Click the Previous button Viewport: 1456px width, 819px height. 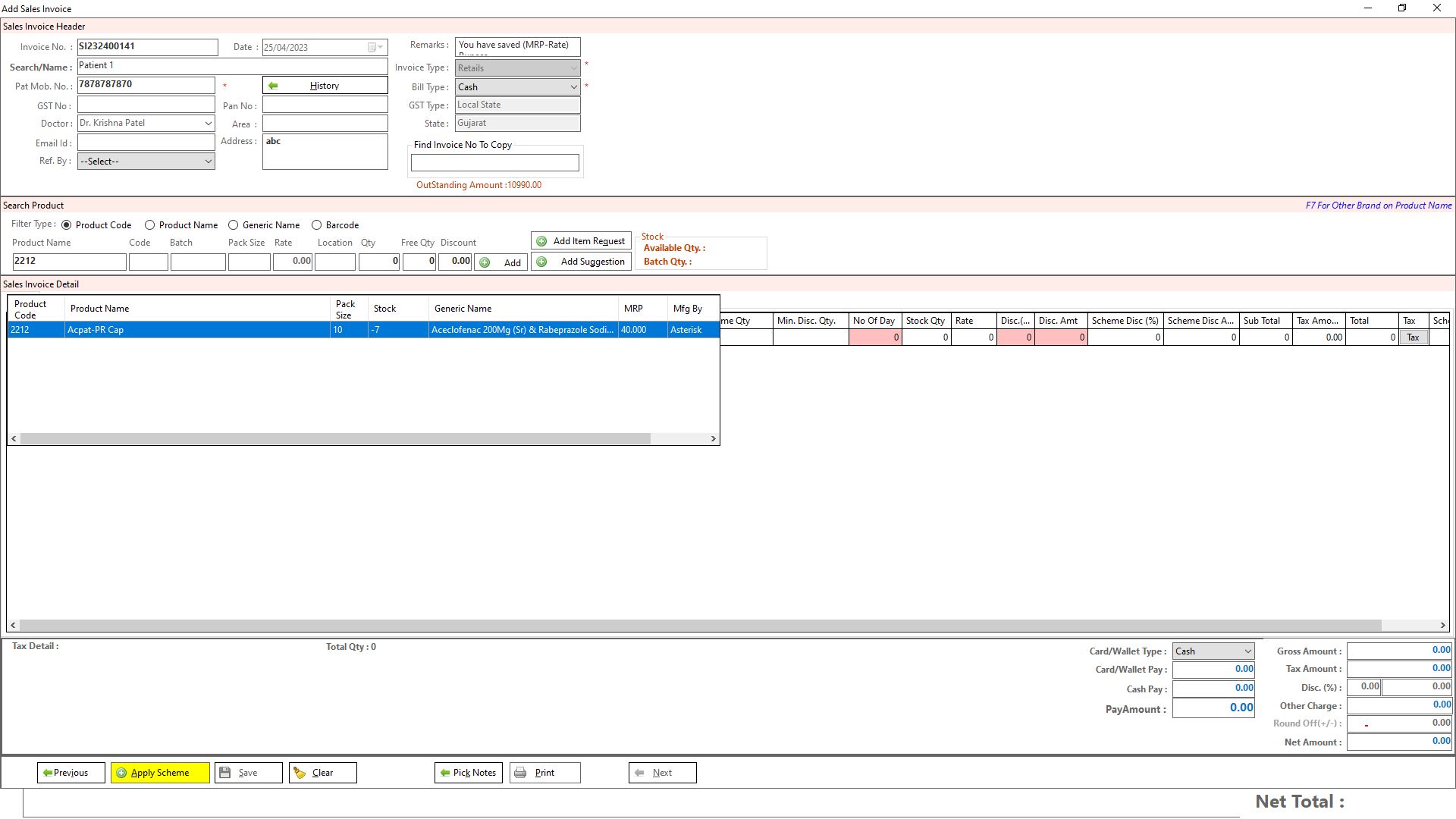point(71,773)
